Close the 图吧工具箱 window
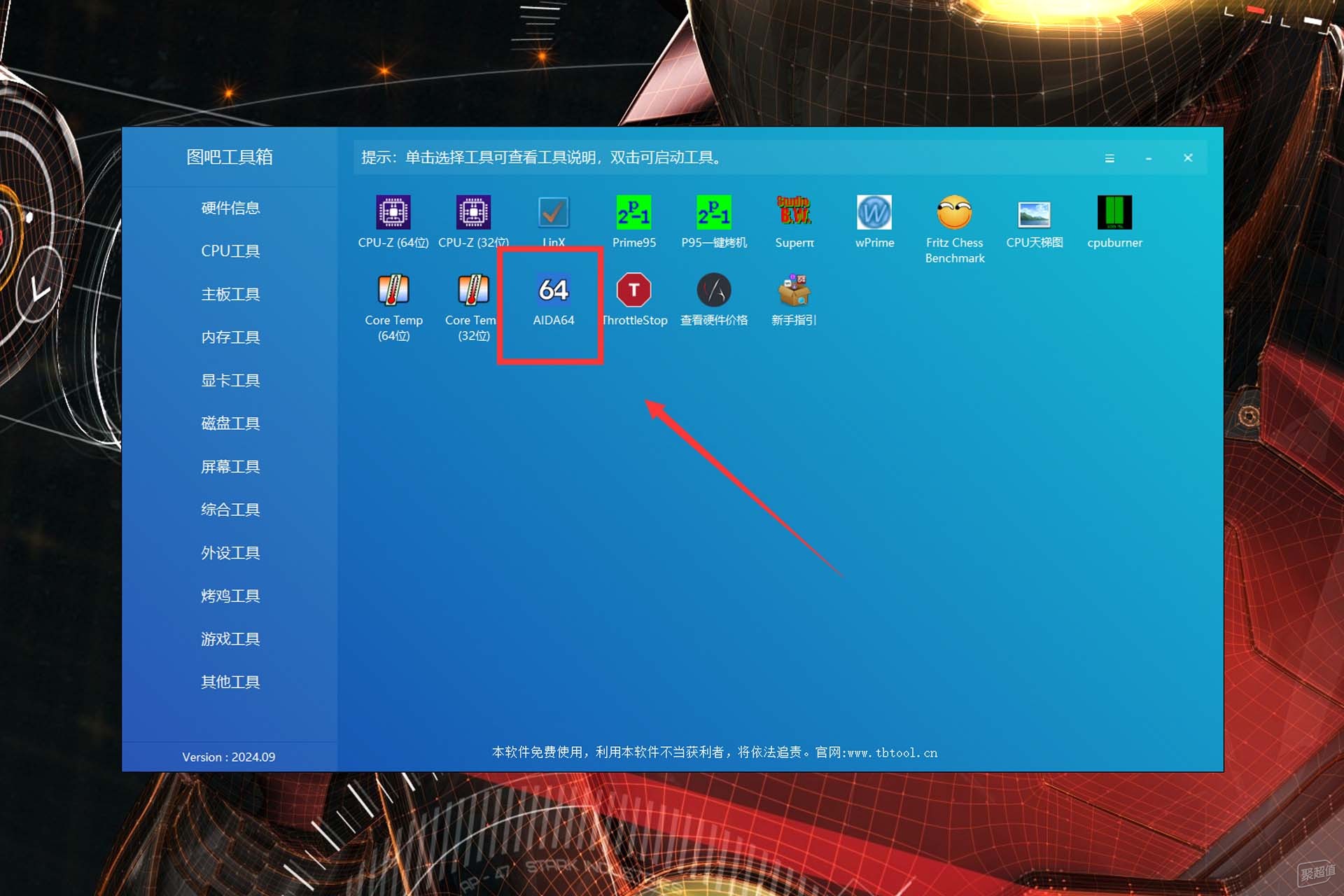The width and height of the screenshot is (1344, 896). [1188, 158]
